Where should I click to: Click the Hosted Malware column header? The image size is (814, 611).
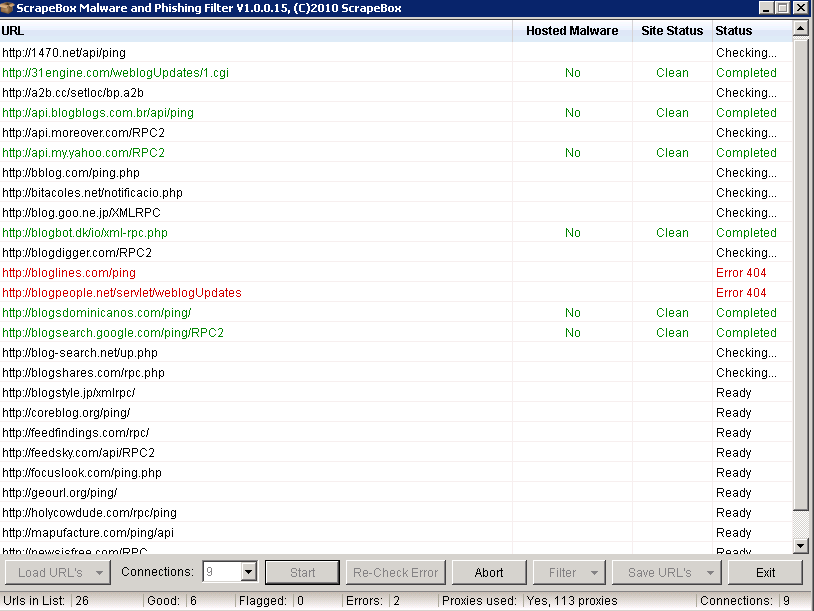[572, 30]
